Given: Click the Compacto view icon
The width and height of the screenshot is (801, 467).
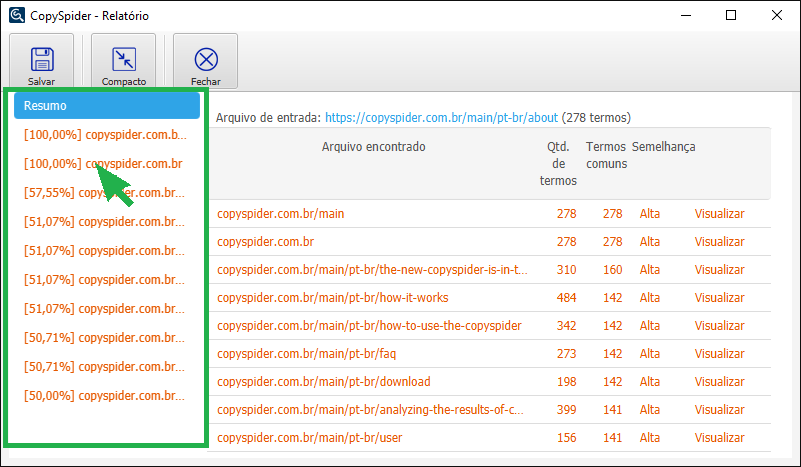Looking at the screenshot, I should [x=124, y=60].
